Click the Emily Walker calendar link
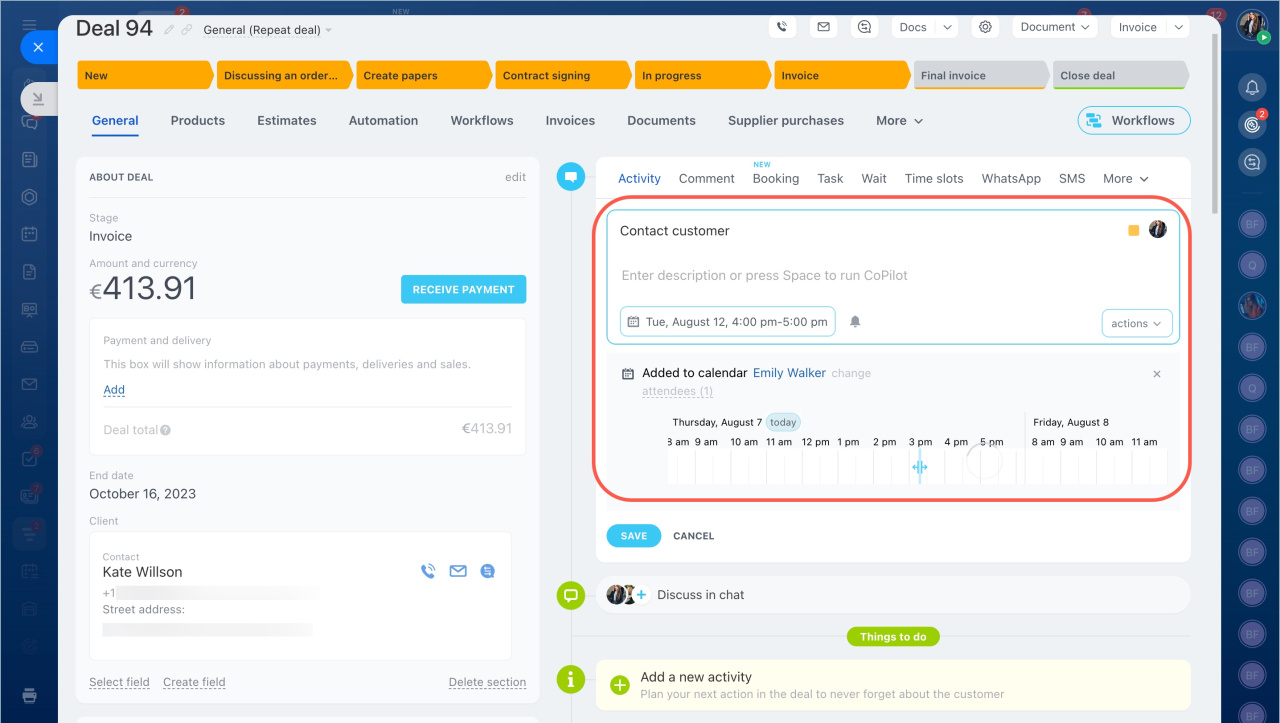The height and width of the screenshot is (723, 1280). 789,373
